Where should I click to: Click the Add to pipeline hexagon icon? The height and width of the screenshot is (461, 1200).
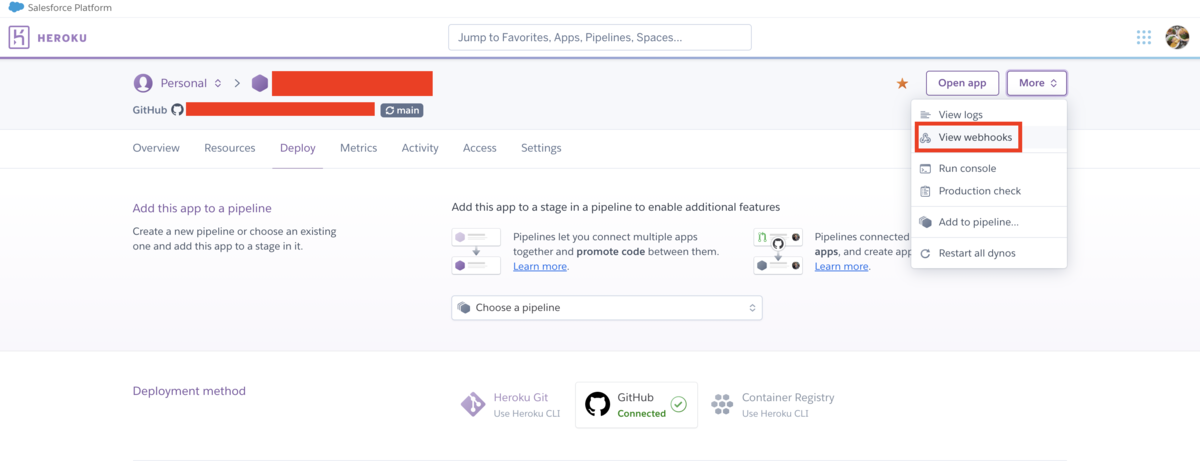(x=926, y=222)
